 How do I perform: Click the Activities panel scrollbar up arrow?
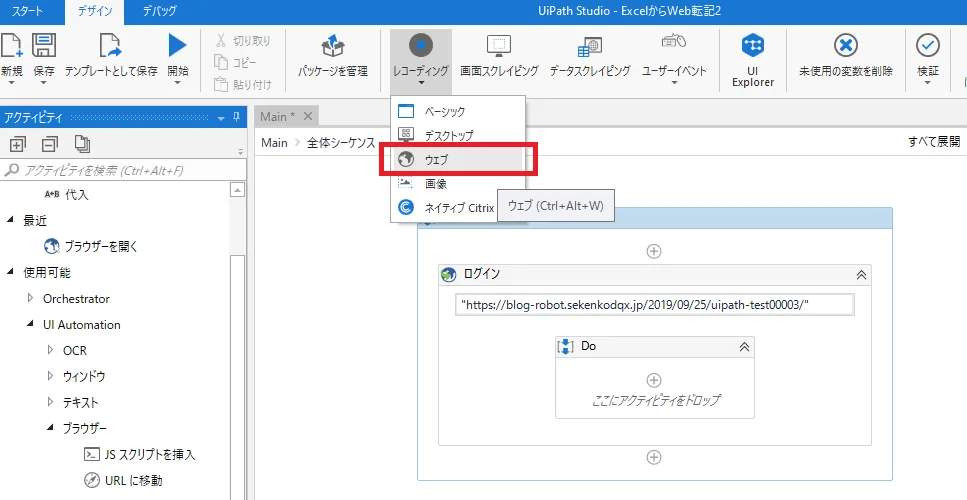coord(238,190)
